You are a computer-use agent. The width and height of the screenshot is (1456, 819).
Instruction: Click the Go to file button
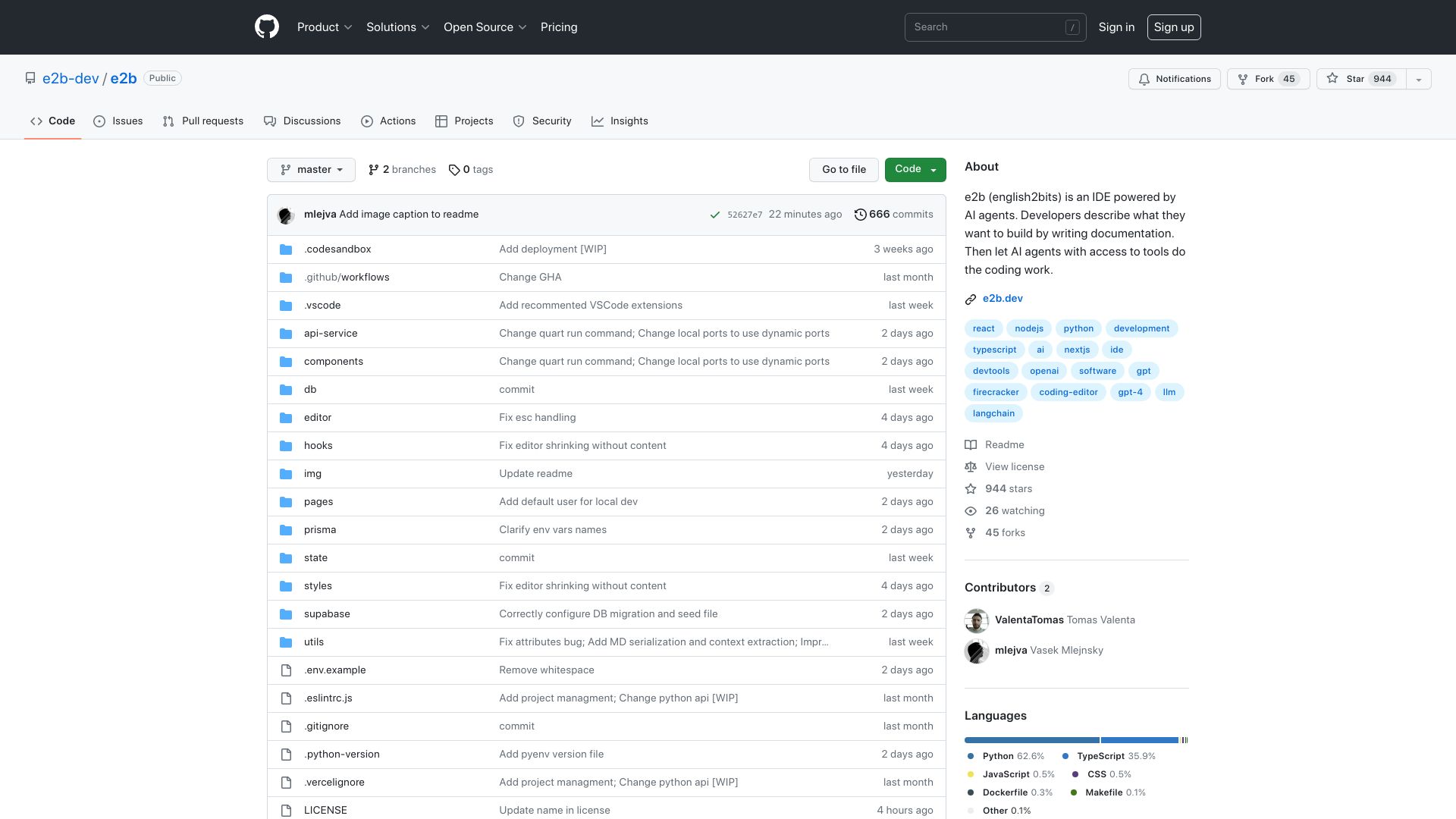point(844,170)
